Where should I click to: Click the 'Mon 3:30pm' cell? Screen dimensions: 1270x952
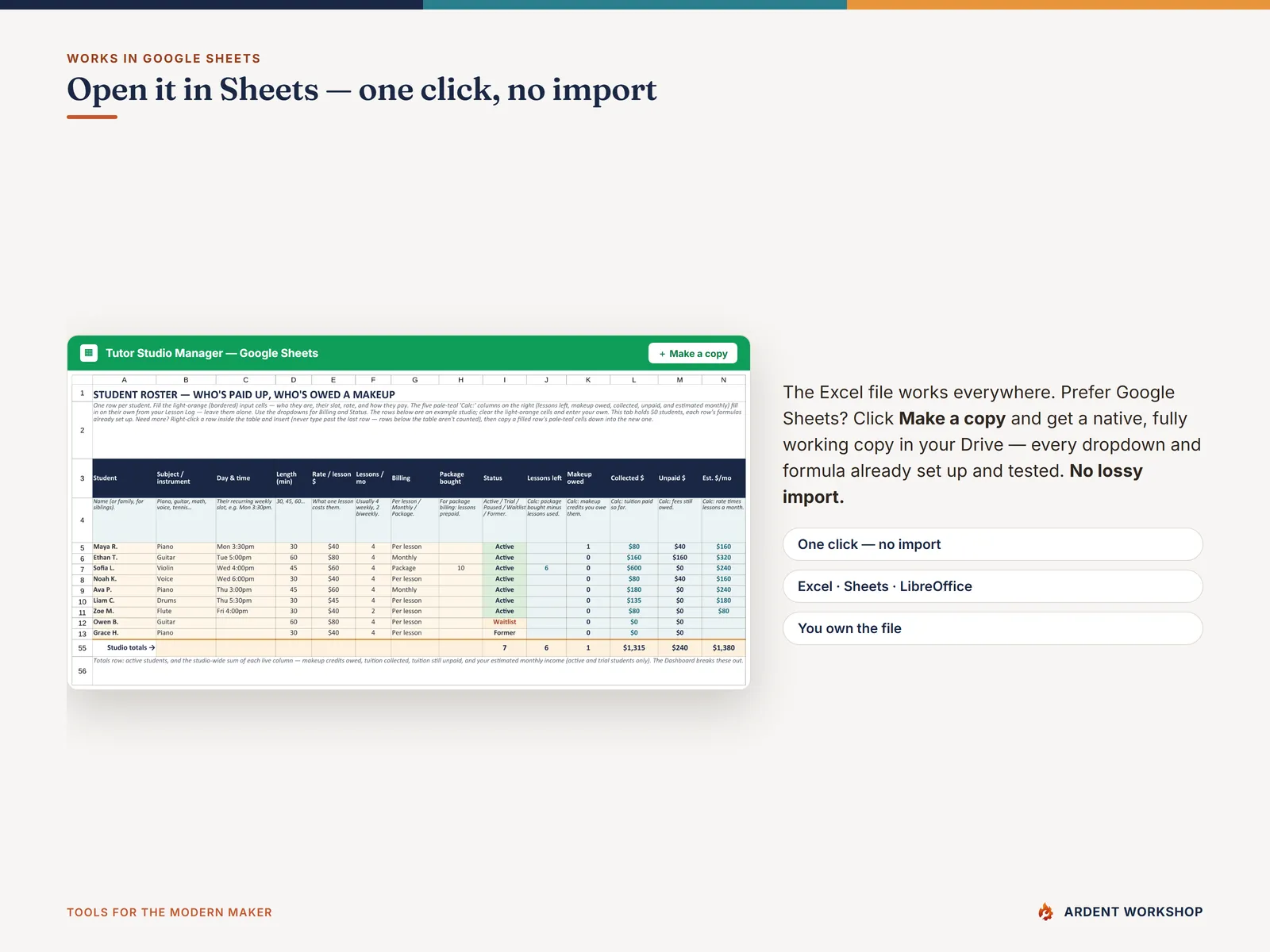pos(245,547)
